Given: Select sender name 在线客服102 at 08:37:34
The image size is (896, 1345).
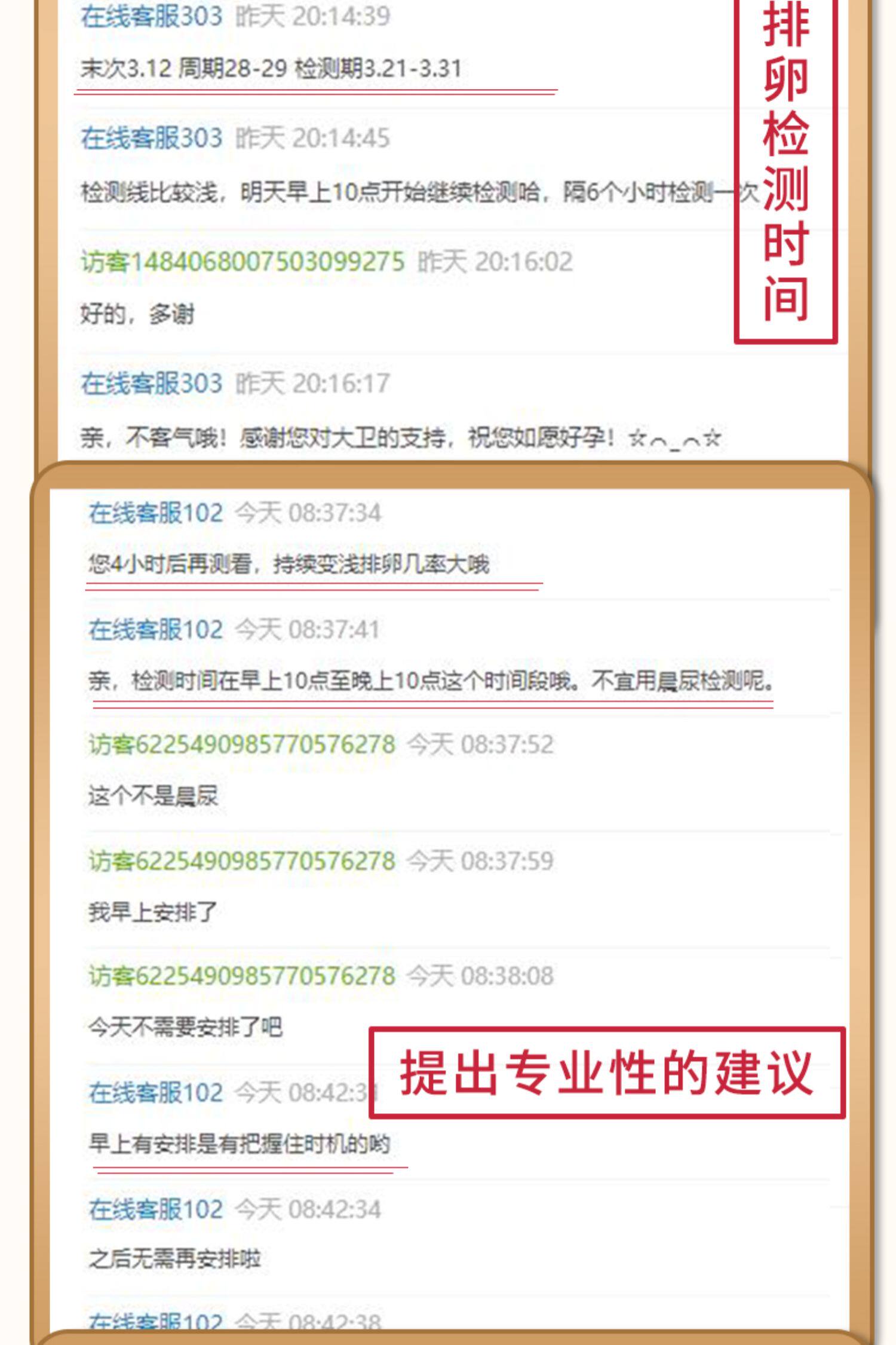Looking at the screenshot, I should 156,513.
